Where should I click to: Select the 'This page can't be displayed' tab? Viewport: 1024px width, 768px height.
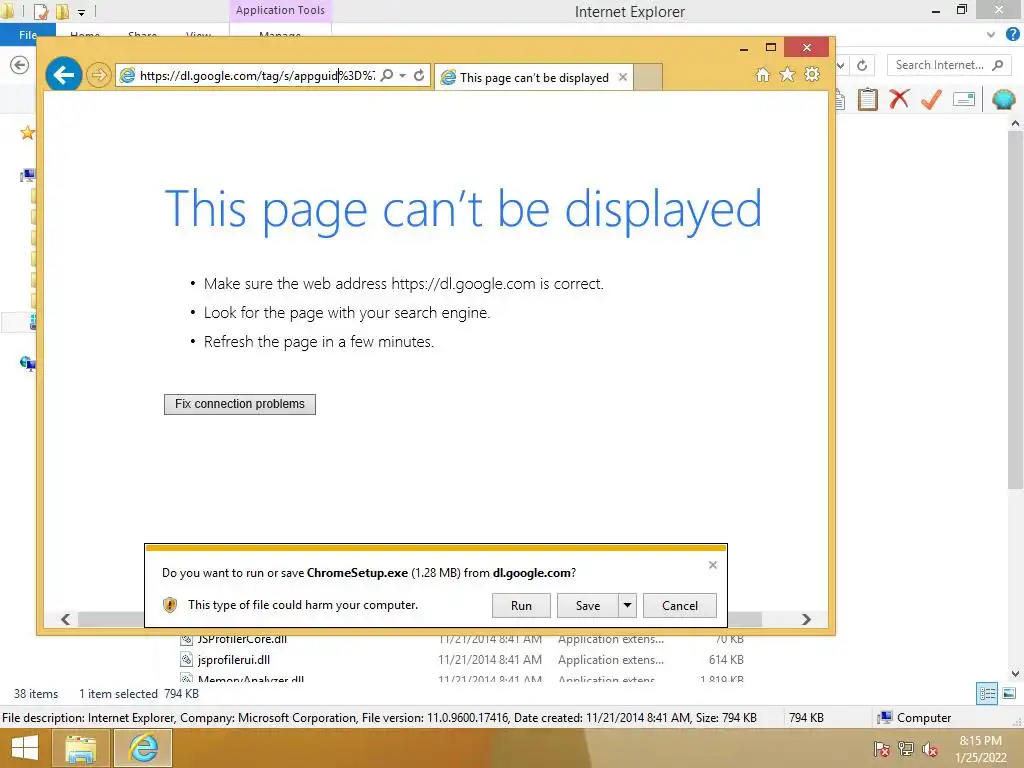534,77
